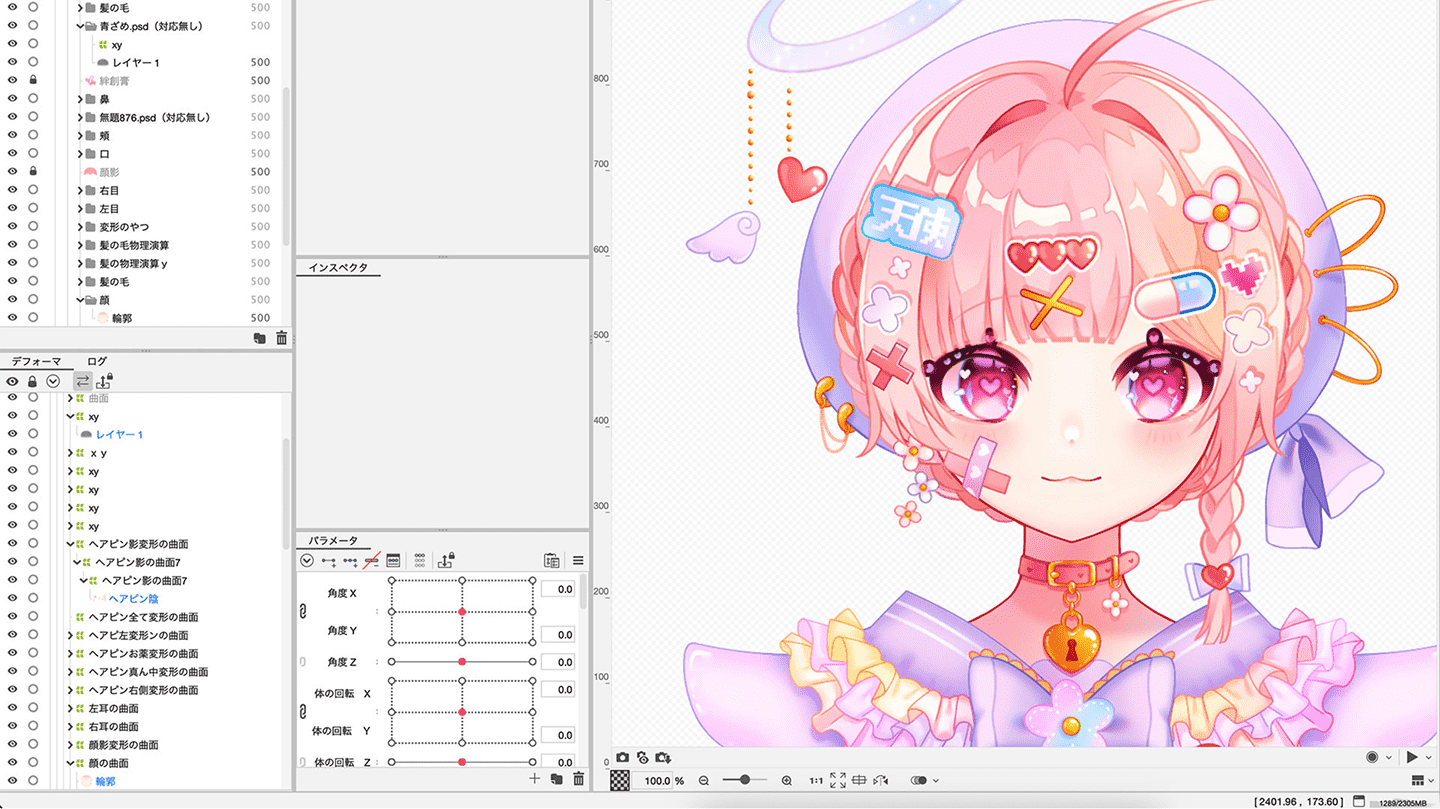Click the chain link icon beside 角度 X
Screen dimensions: 1440x809
click(x=302, y=611)
